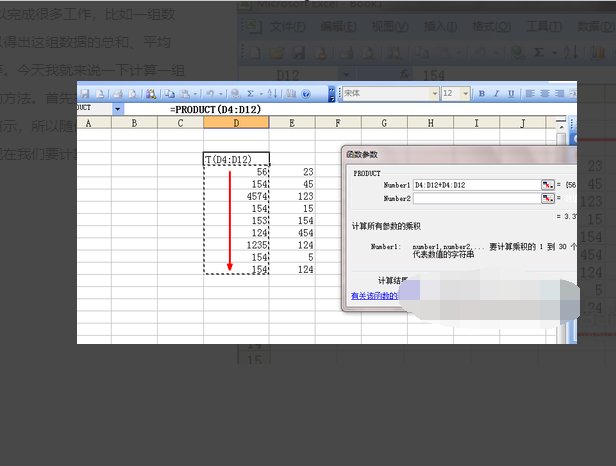Click the Paste icon in the toolbar

coord(184,94)
